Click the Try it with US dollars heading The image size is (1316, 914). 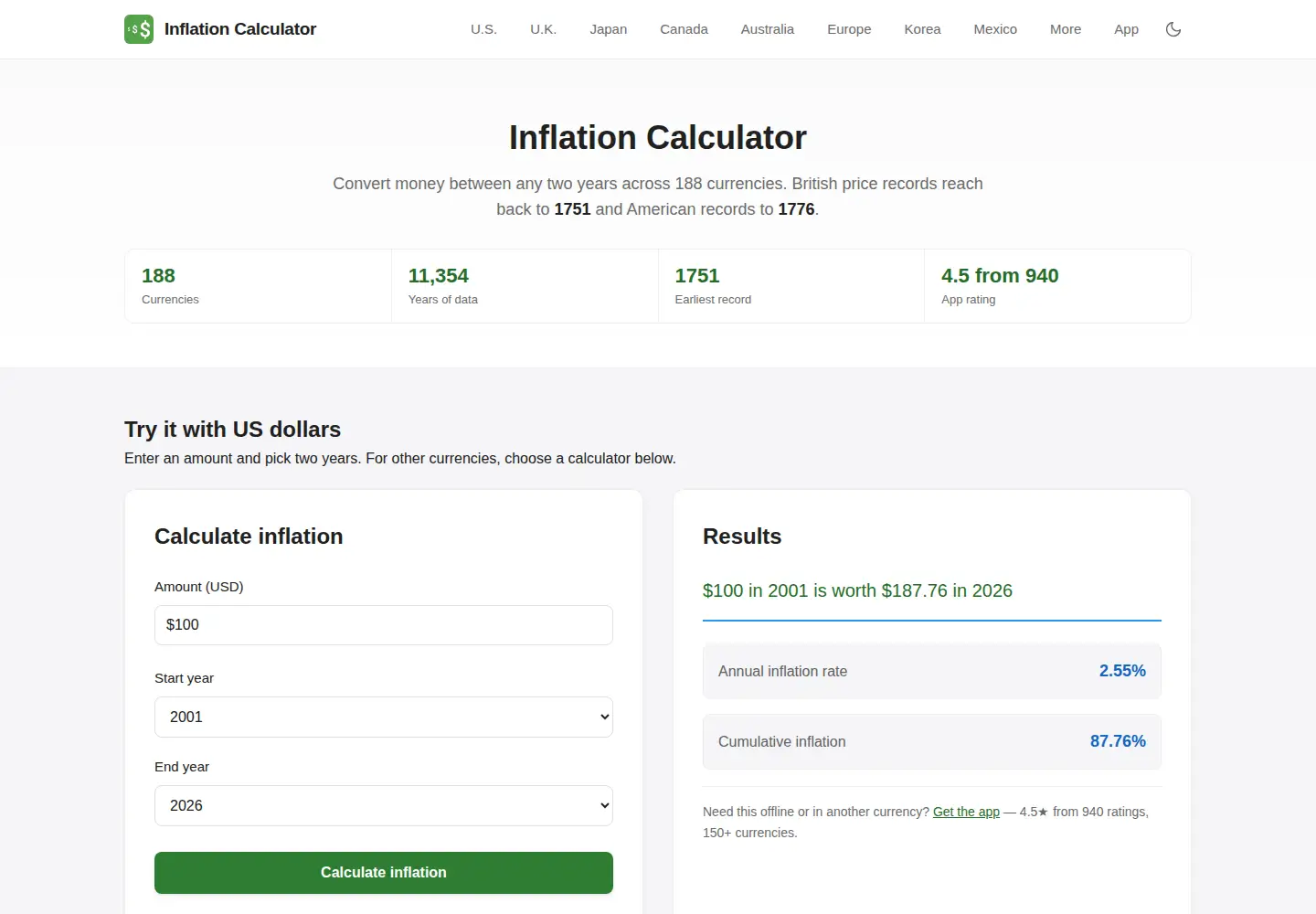tap(232, 430)
